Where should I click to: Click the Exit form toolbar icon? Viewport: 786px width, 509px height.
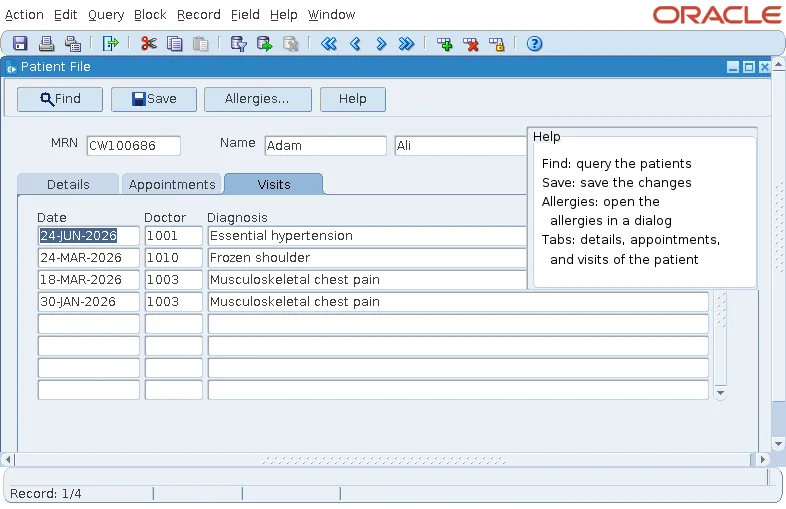(x=110, y=44)
